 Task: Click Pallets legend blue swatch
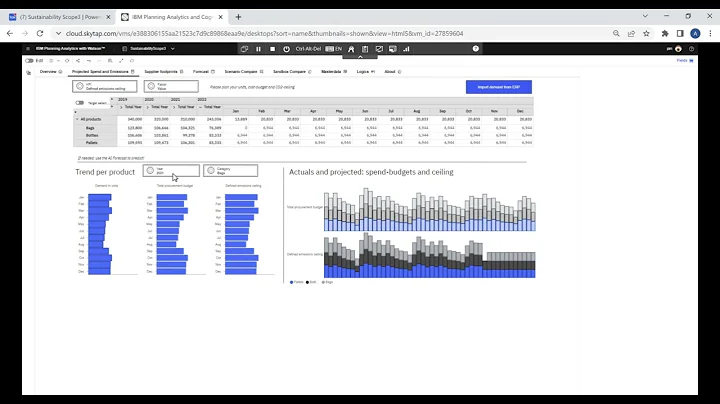coord(292,282)
